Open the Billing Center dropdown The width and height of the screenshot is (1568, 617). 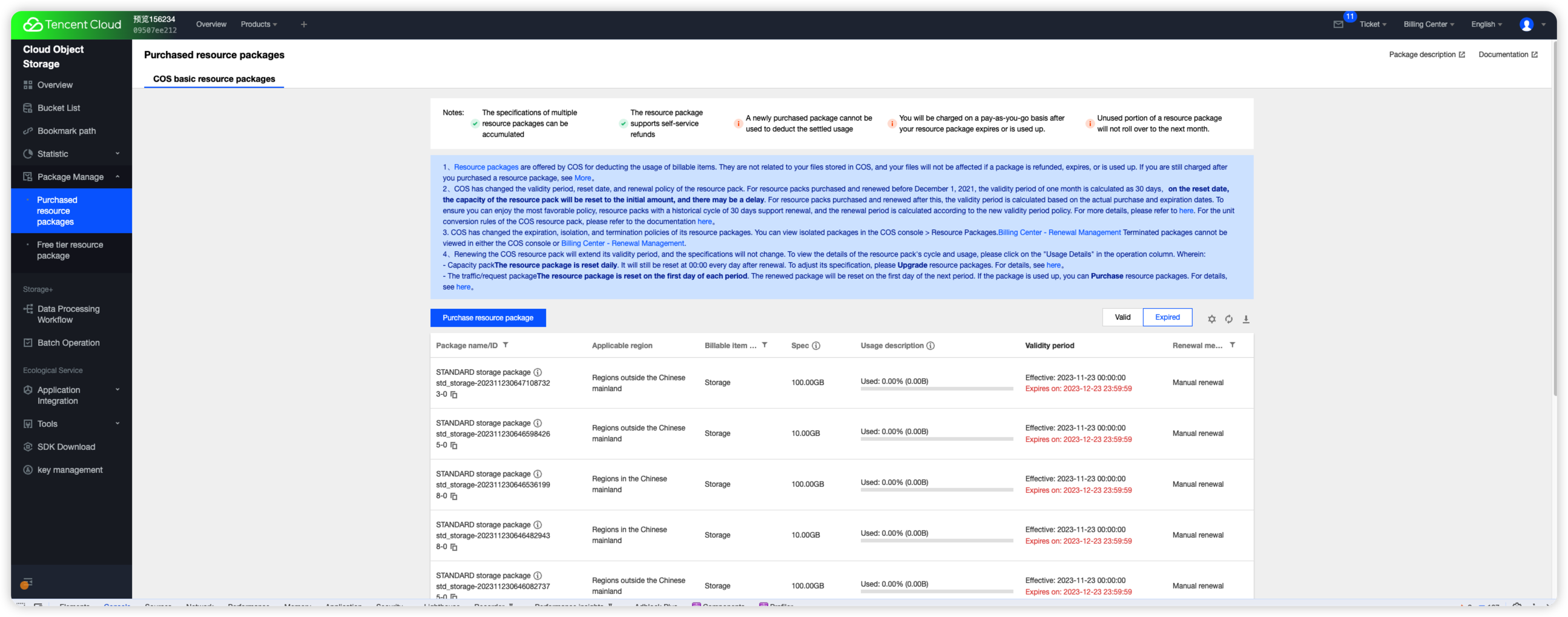pyautogui.click(x=1429, y=24)
